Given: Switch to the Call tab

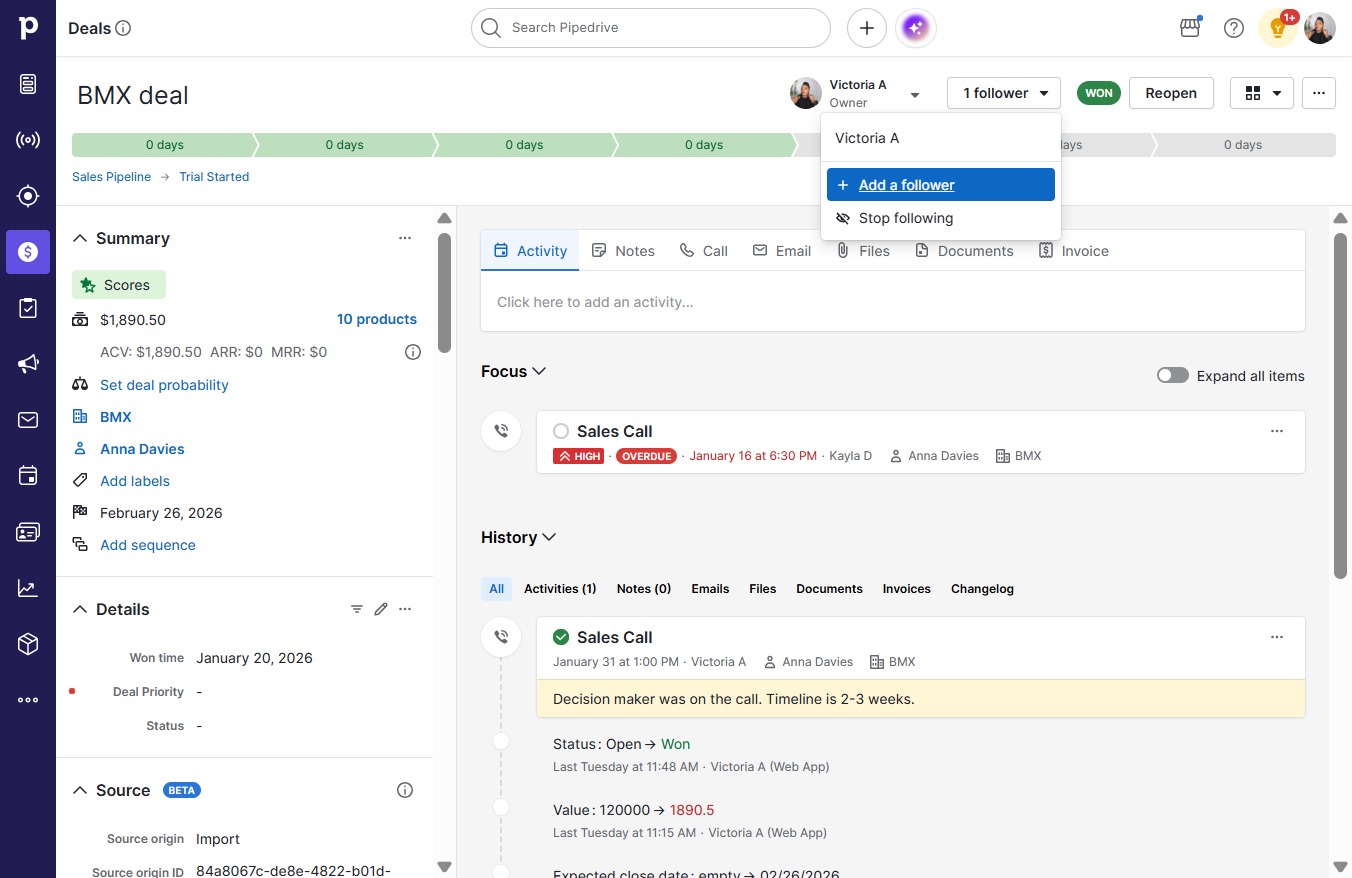Looking at the screenshot, I should point(704,251).
